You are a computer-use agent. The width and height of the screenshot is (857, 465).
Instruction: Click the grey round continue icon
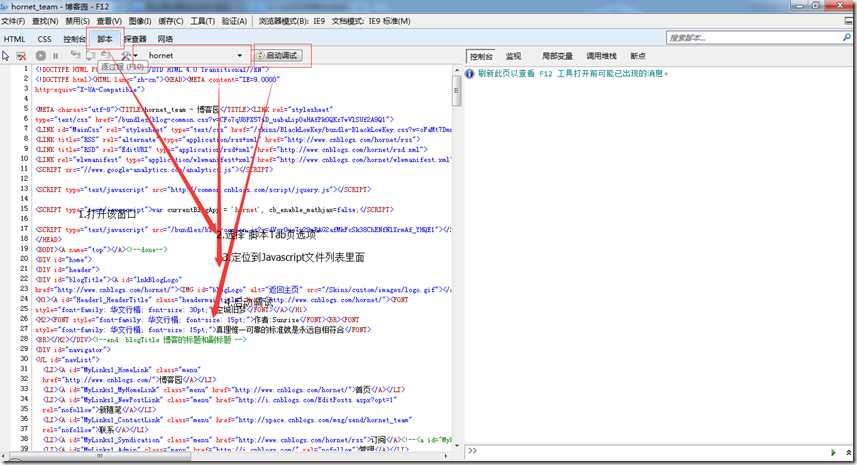pyautogui.click(x=40, y=56)
